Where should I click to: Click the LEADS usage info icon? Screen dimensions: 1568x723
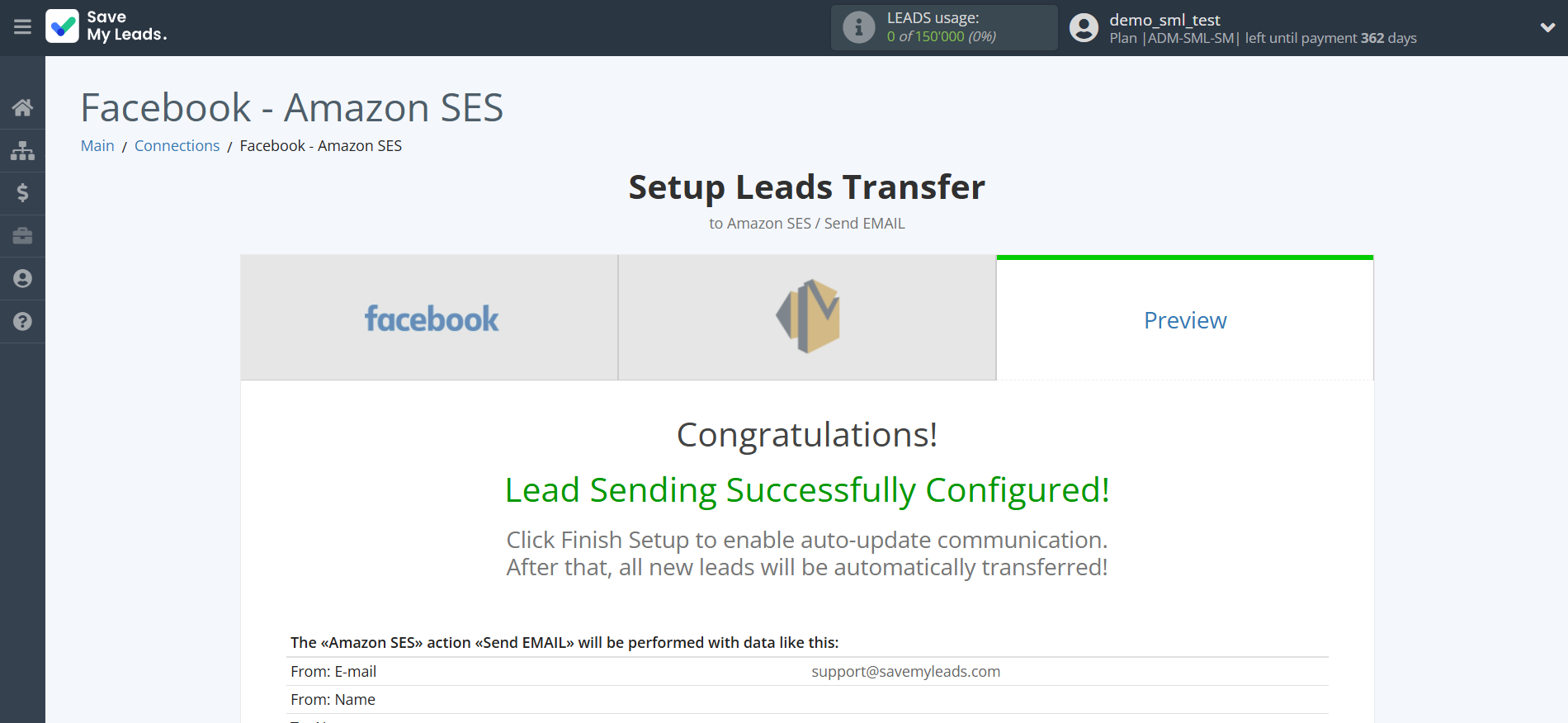pyautogui.click(x=858, y=27)
